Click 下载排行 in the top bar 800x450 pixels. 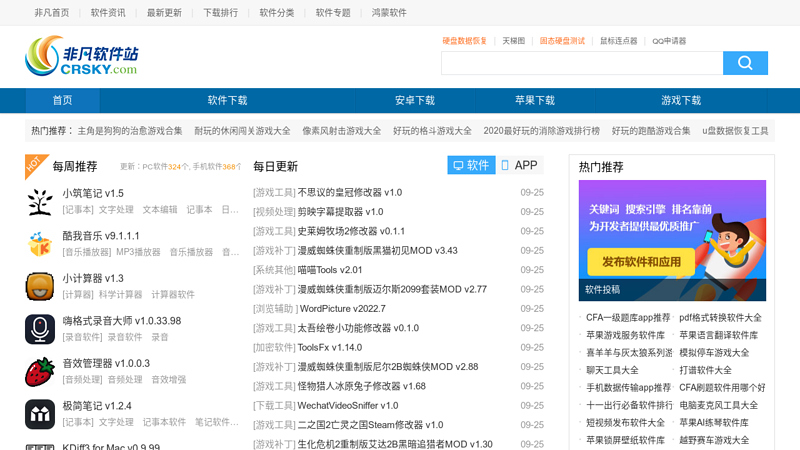tap(220, 13)
